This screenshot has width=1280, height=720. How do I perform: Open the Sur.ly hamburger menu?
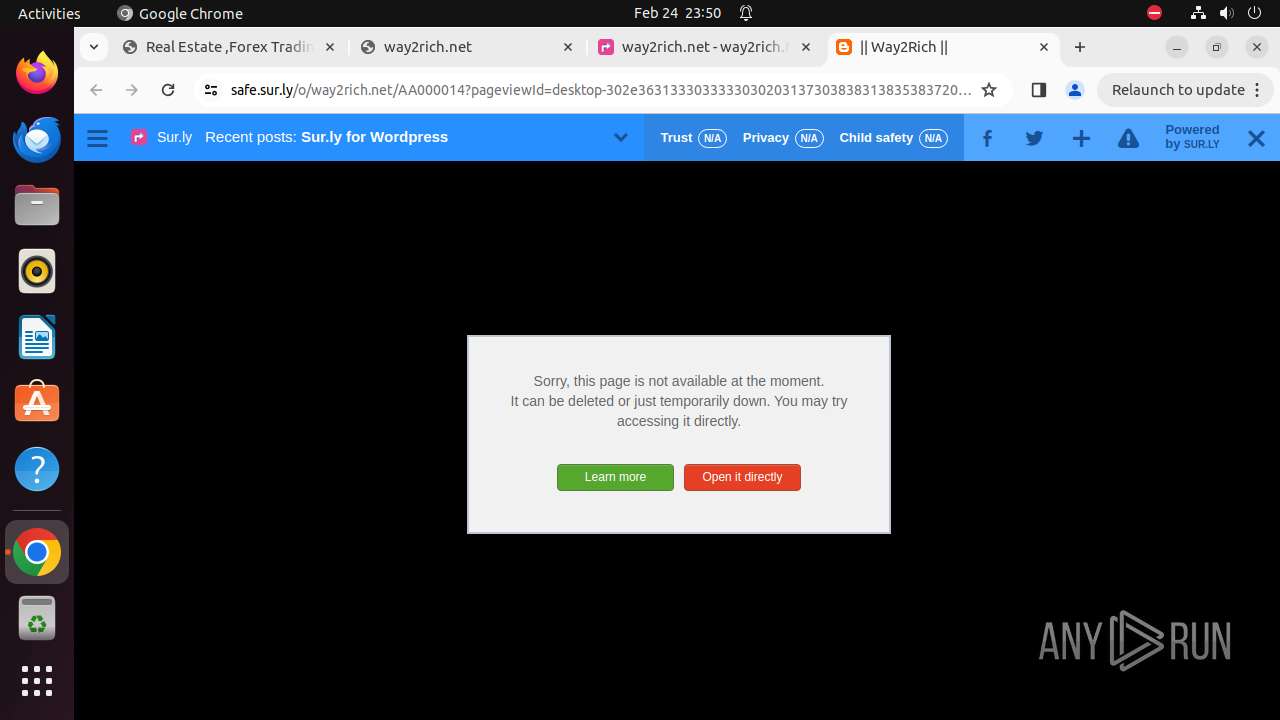tap(97, 138)
